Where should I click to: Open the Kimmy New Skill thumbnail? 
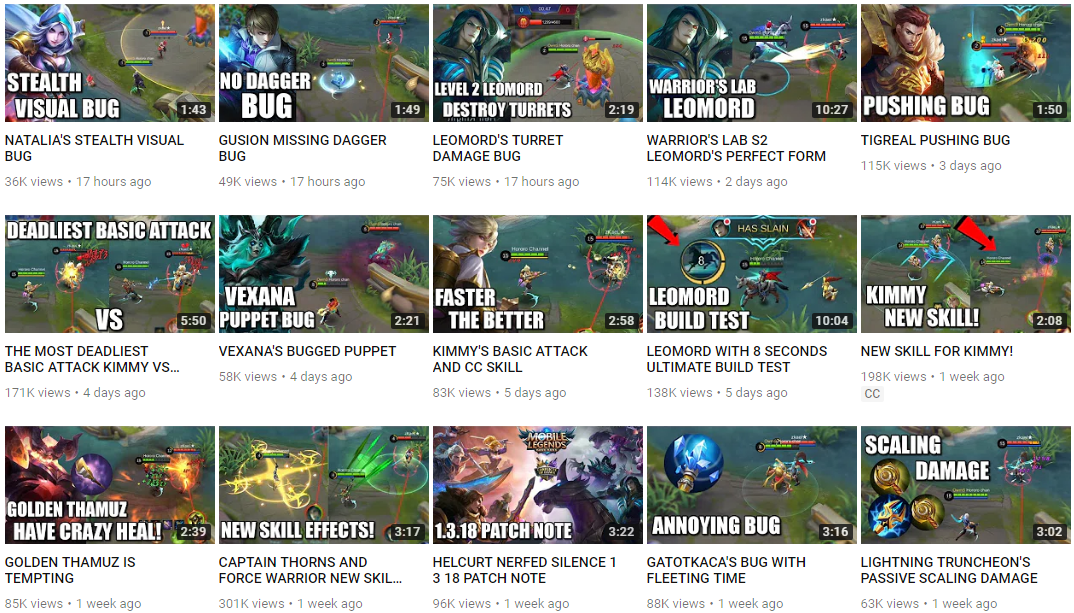966,274
